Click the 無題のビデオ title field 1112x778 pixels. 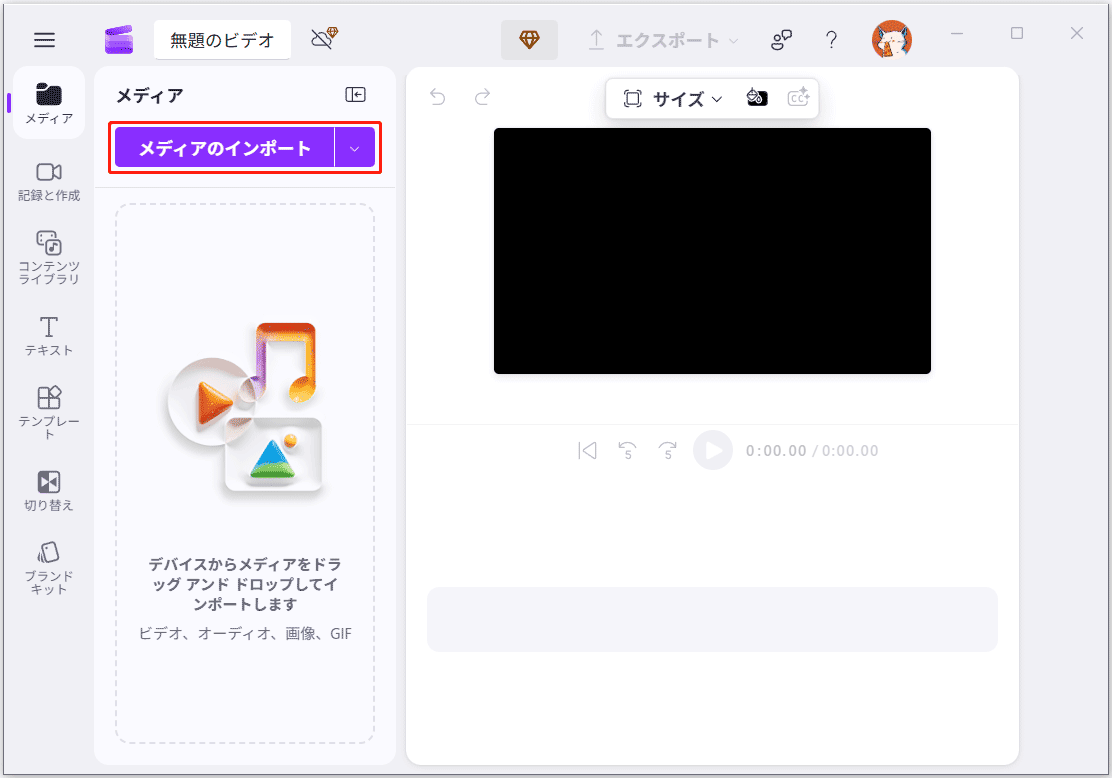[x=222, y=40]
